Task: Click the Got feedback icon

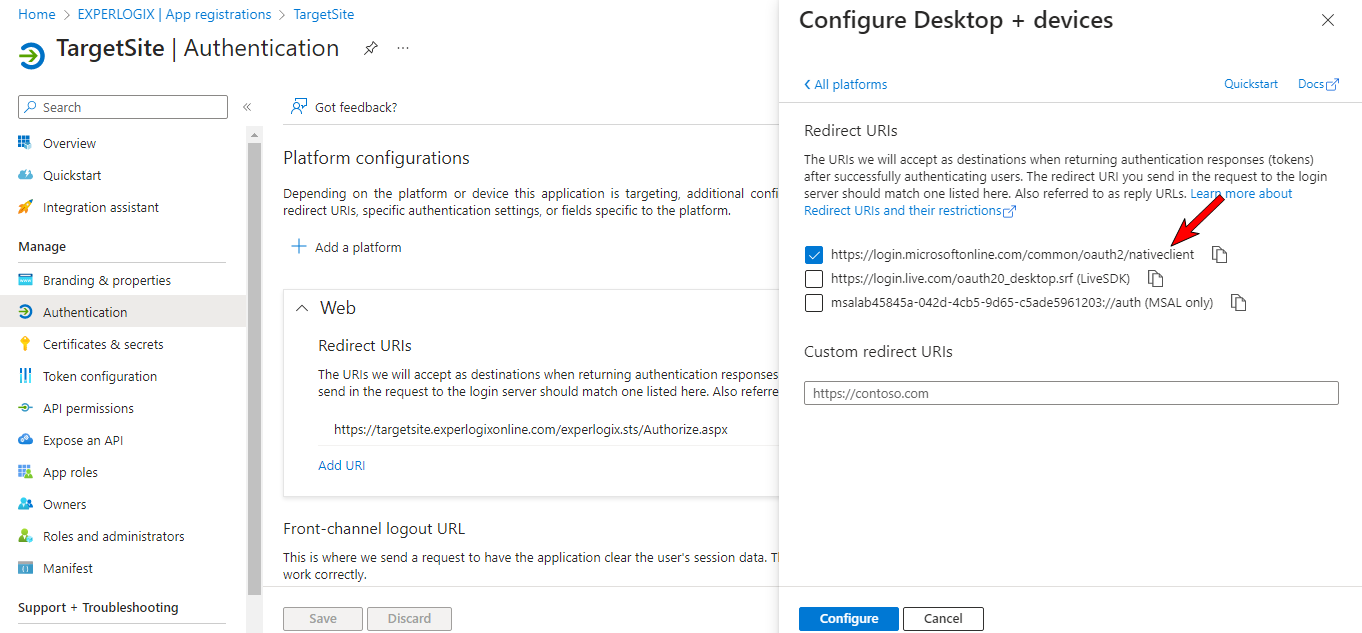Action: 298,107
